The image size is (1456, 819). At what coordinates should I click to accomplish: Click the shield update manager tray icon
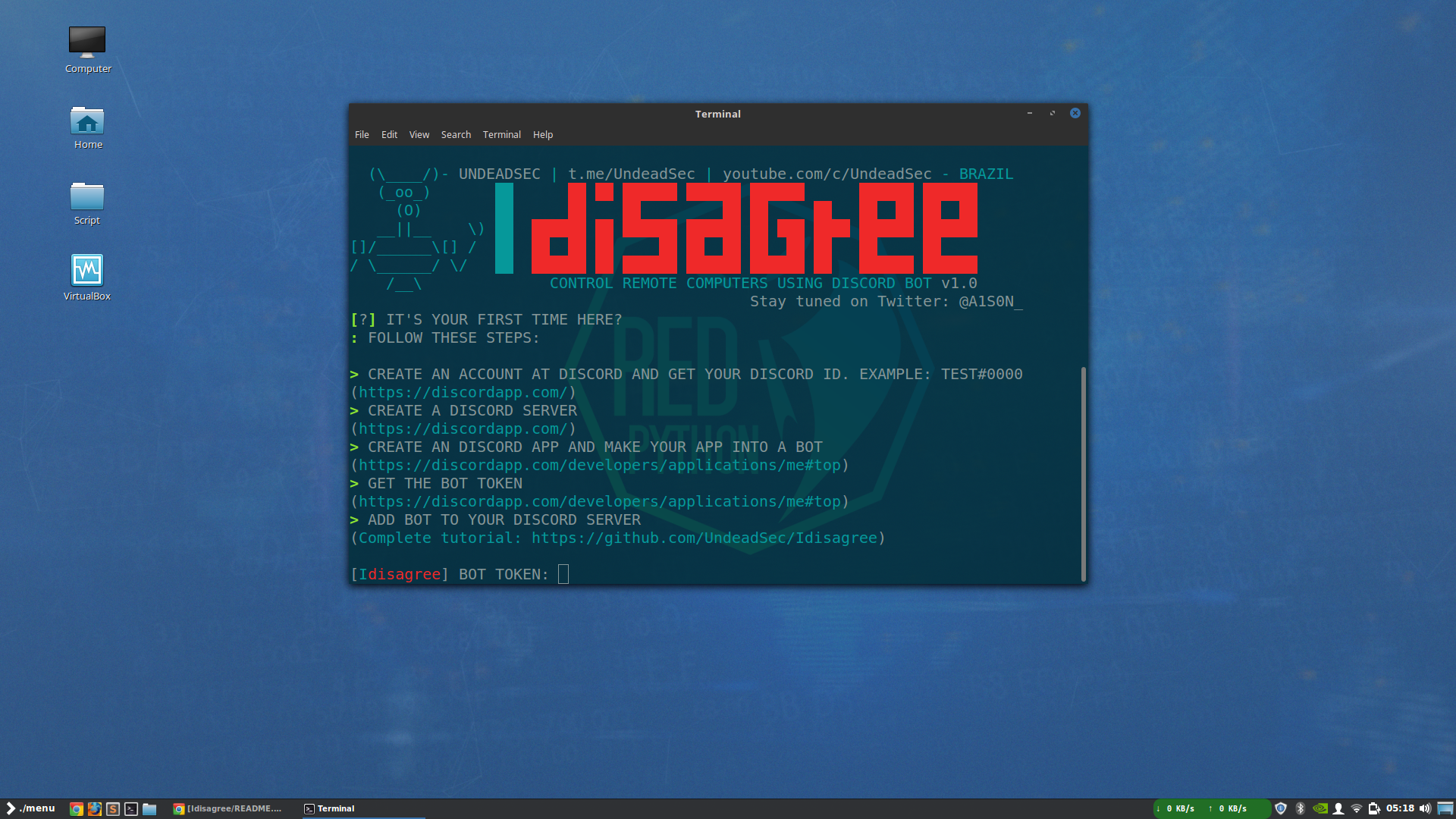[1281, 808]
